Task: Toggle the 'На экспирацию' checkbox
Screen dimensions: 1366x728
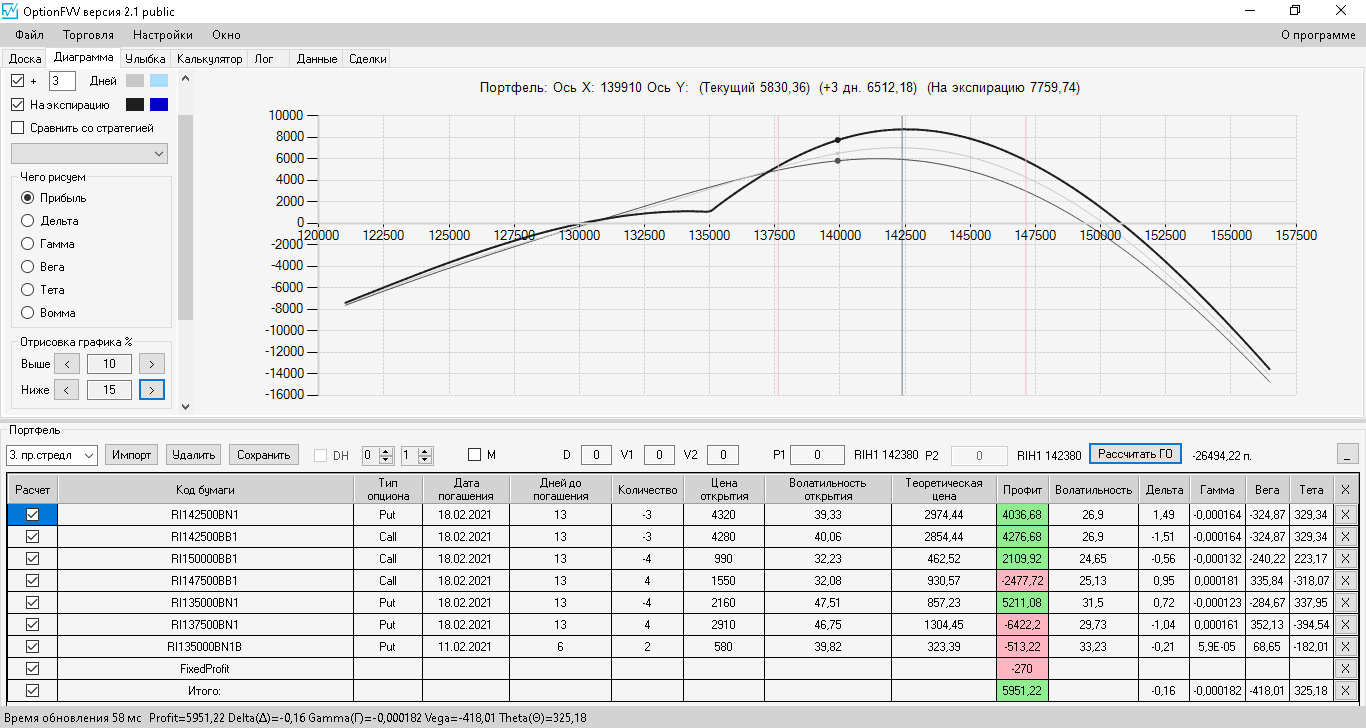Action: coord(17,104)
